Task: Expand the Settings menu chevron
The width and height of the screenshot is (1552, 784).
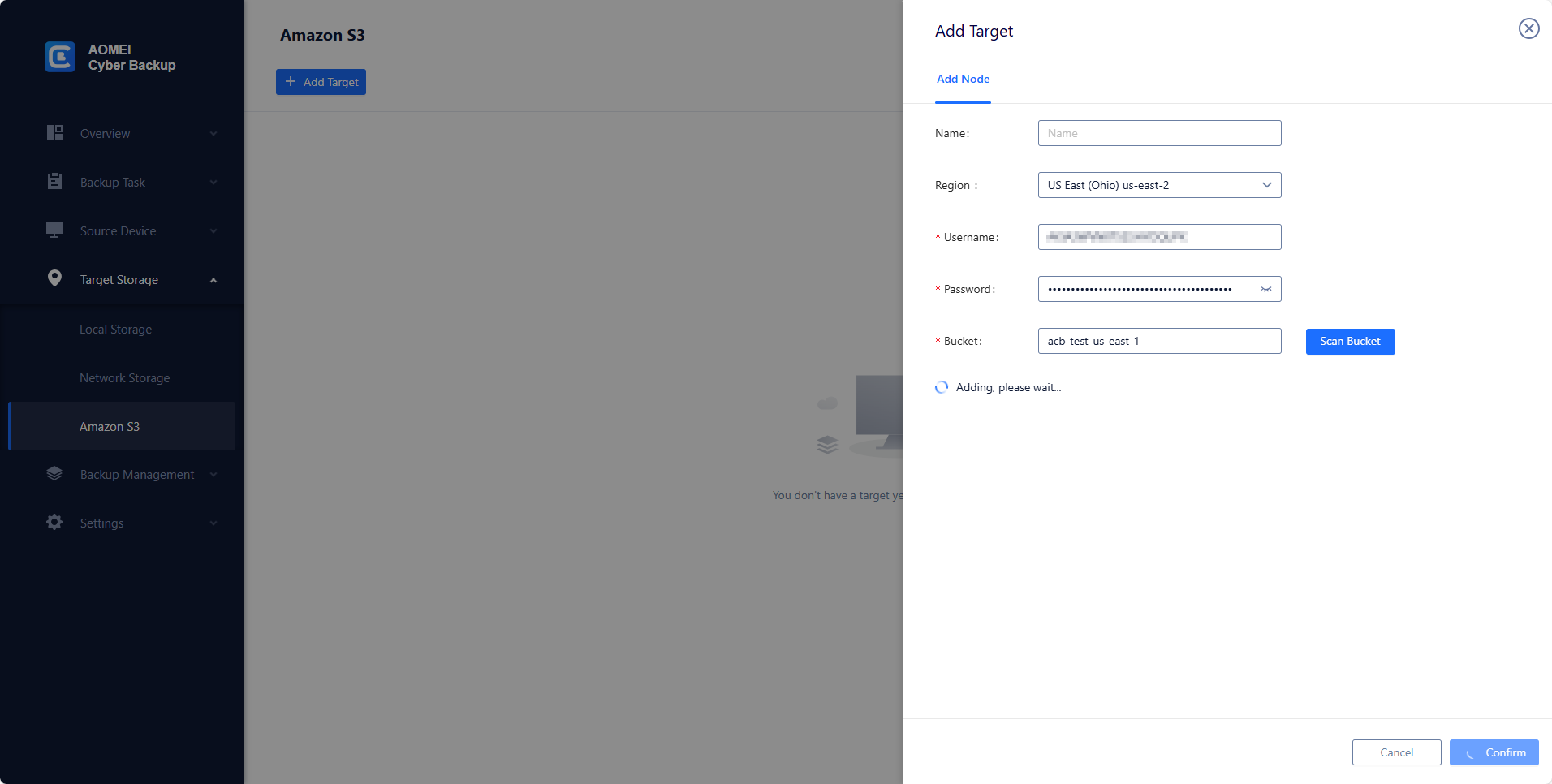Action: 213,523
